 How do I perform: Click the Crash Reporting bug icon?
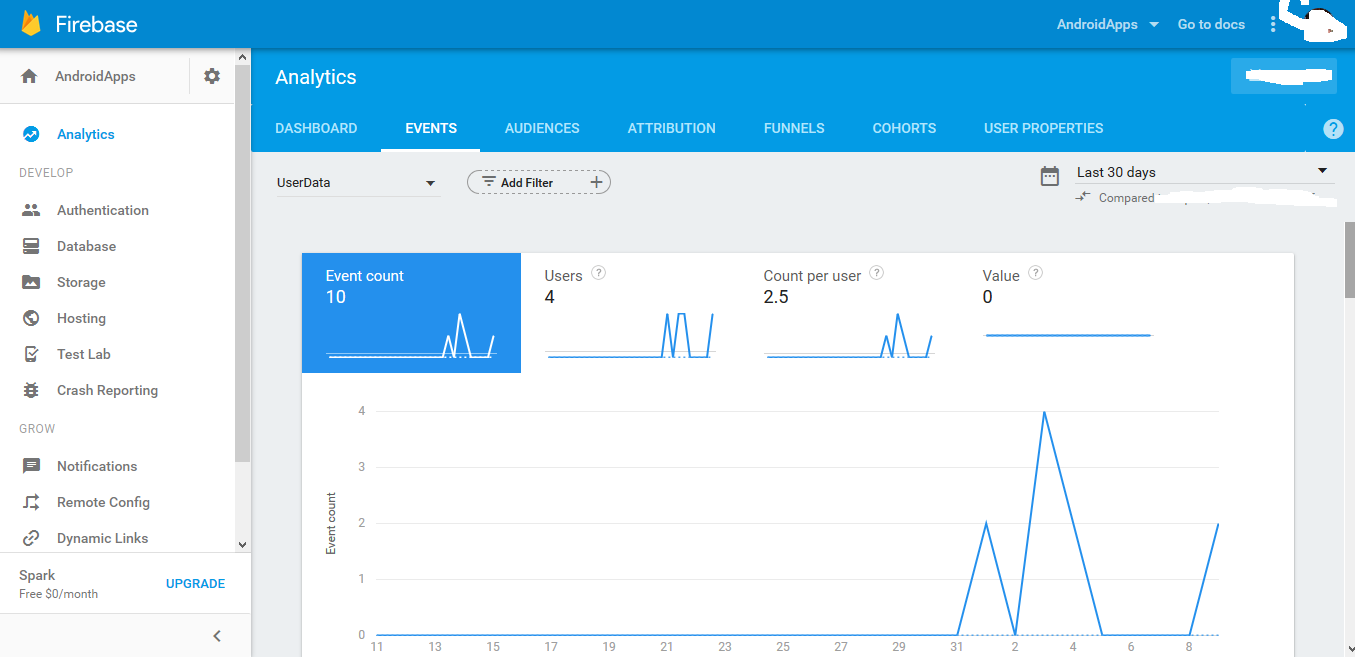click(x=31, y=390)
